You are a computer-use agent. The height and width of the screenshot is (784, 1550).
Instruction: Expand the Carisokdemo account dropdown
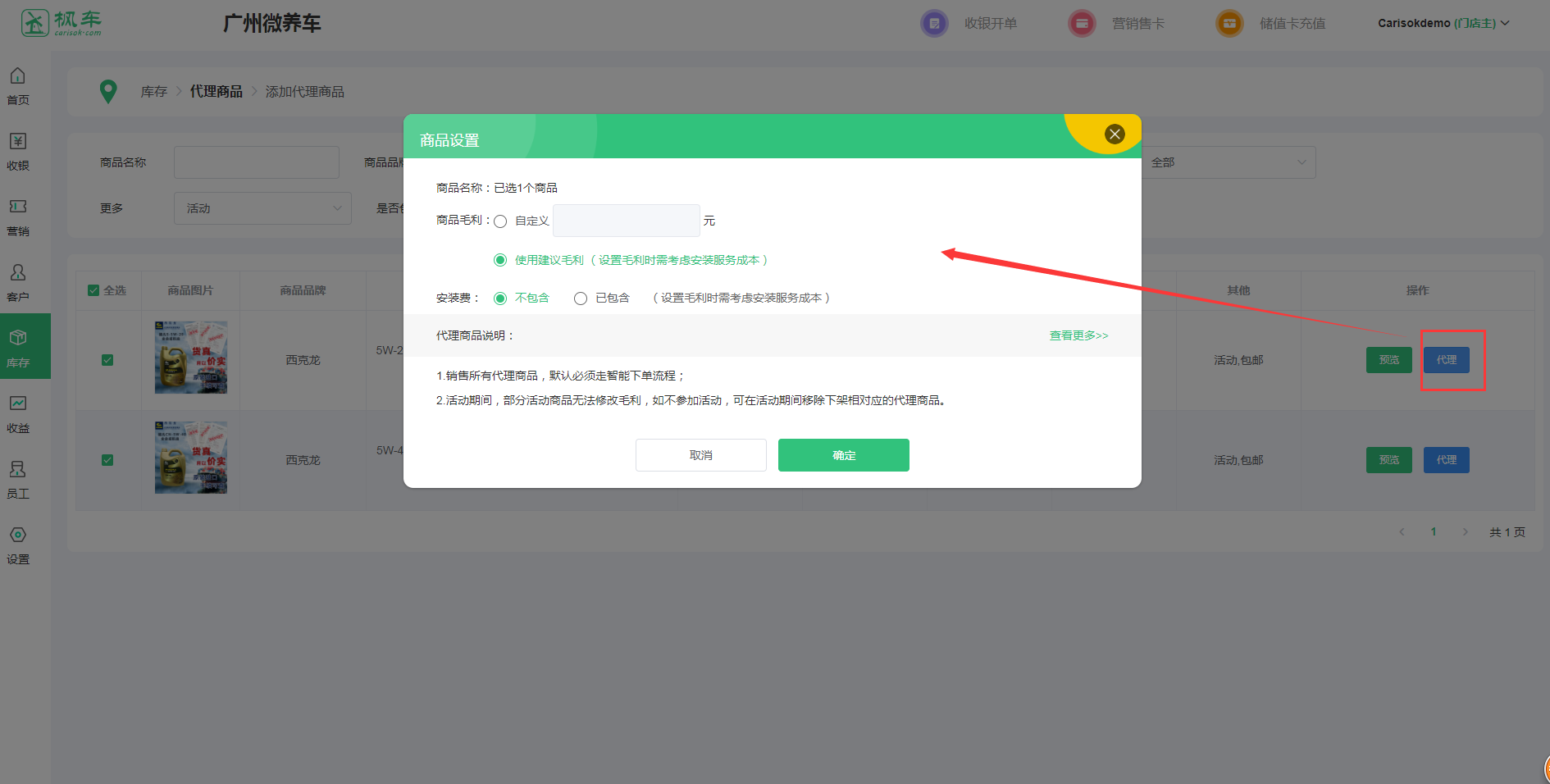(x=1443, y=24)
